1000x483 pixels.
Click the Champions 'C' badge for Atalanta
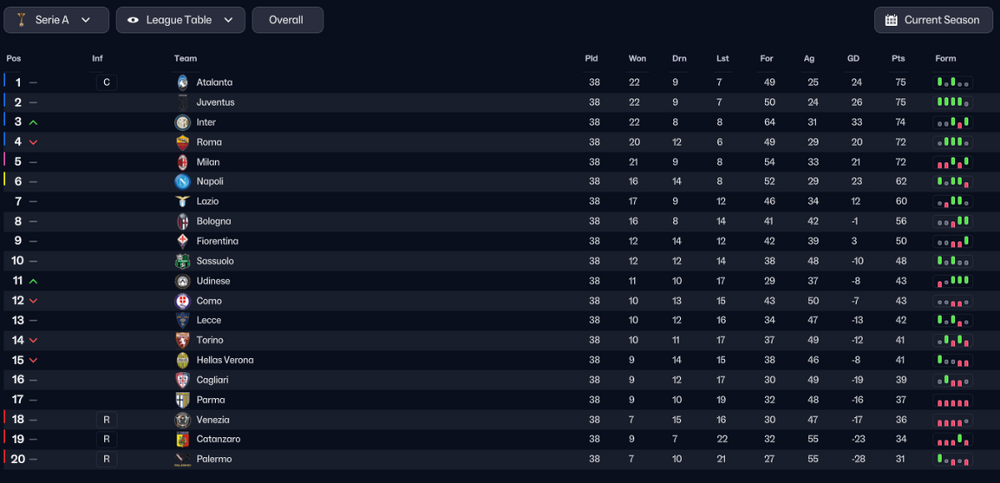(107, 82)
